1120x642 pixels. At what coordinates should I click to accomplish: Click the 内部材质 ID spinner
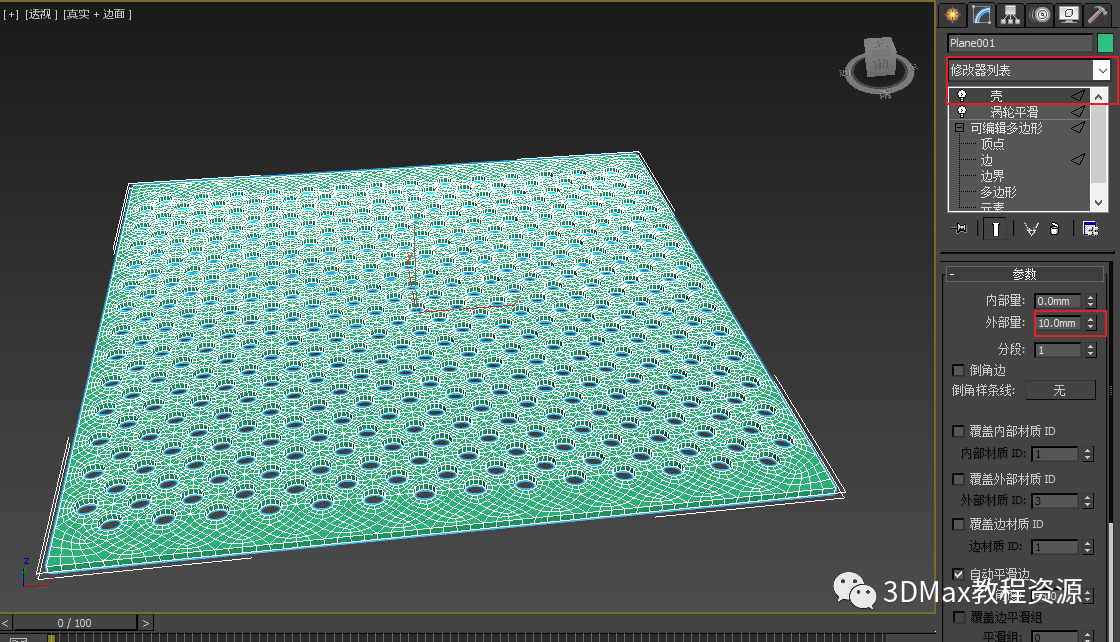coord(1087,453)
